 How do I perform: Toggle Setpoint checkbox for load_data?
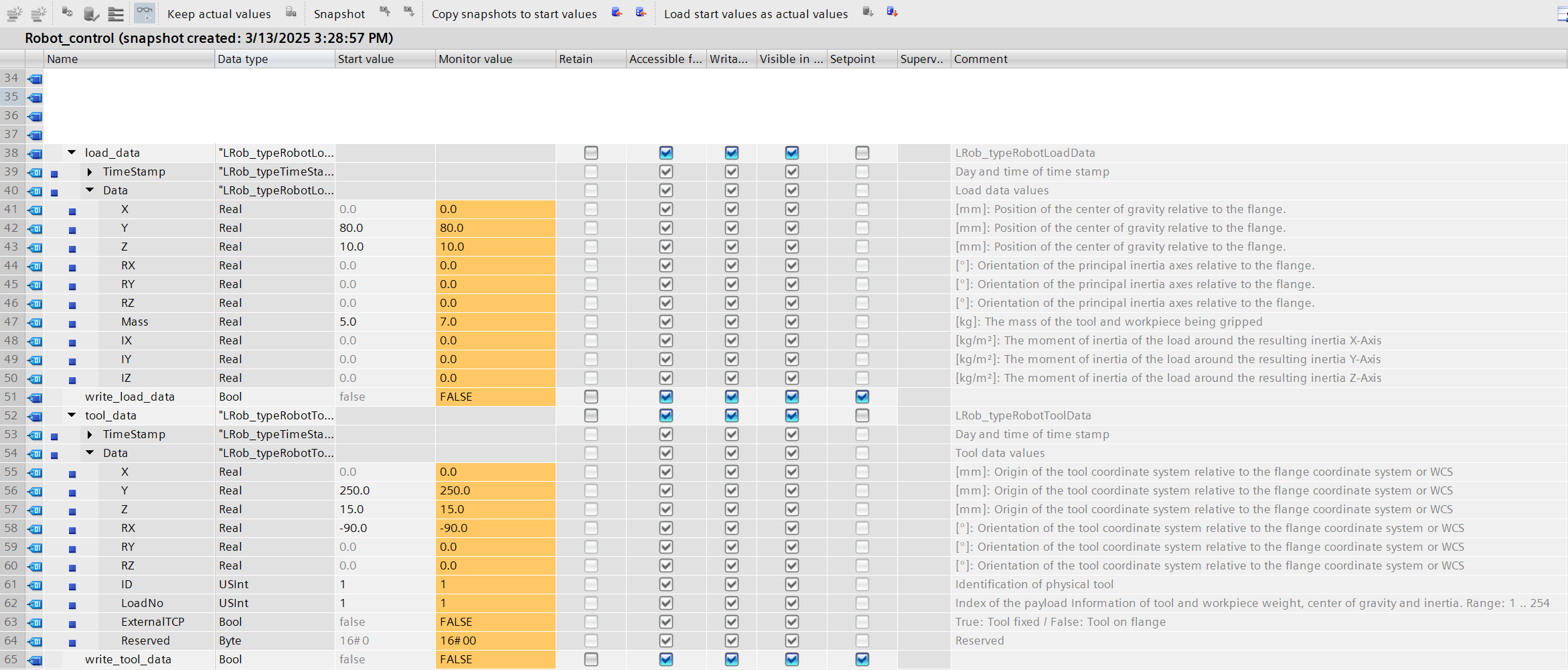click(862, 153)
